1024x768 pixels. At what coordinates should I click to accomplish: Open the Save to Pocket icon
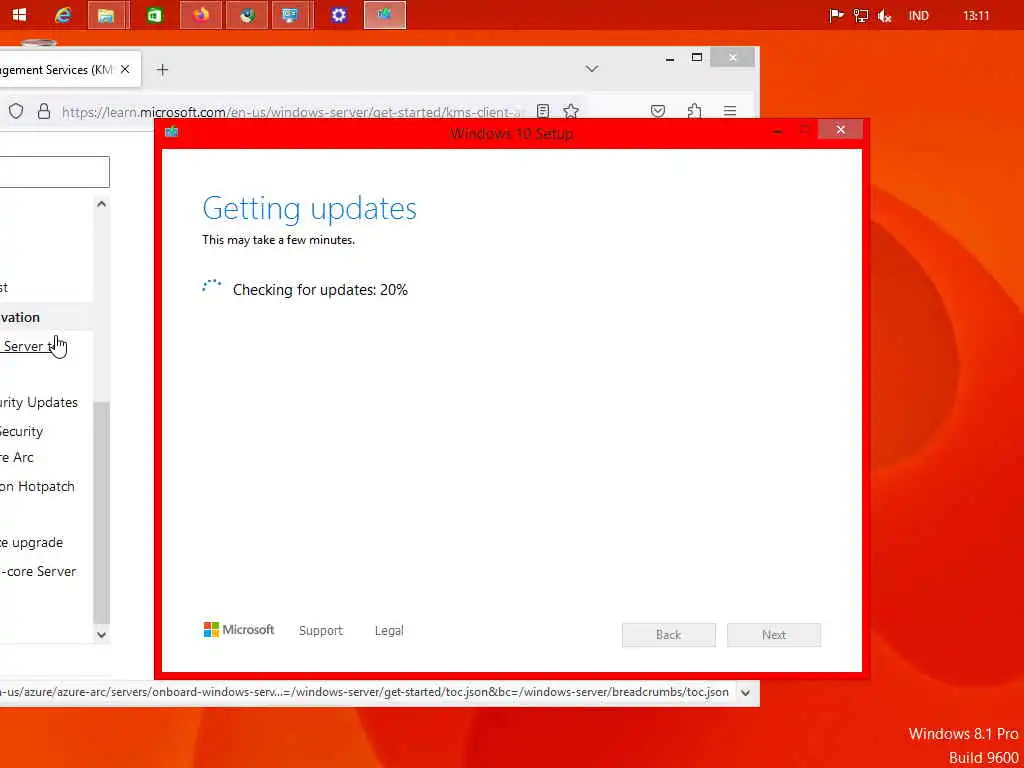pyautogui.click(x=658, y=112)
